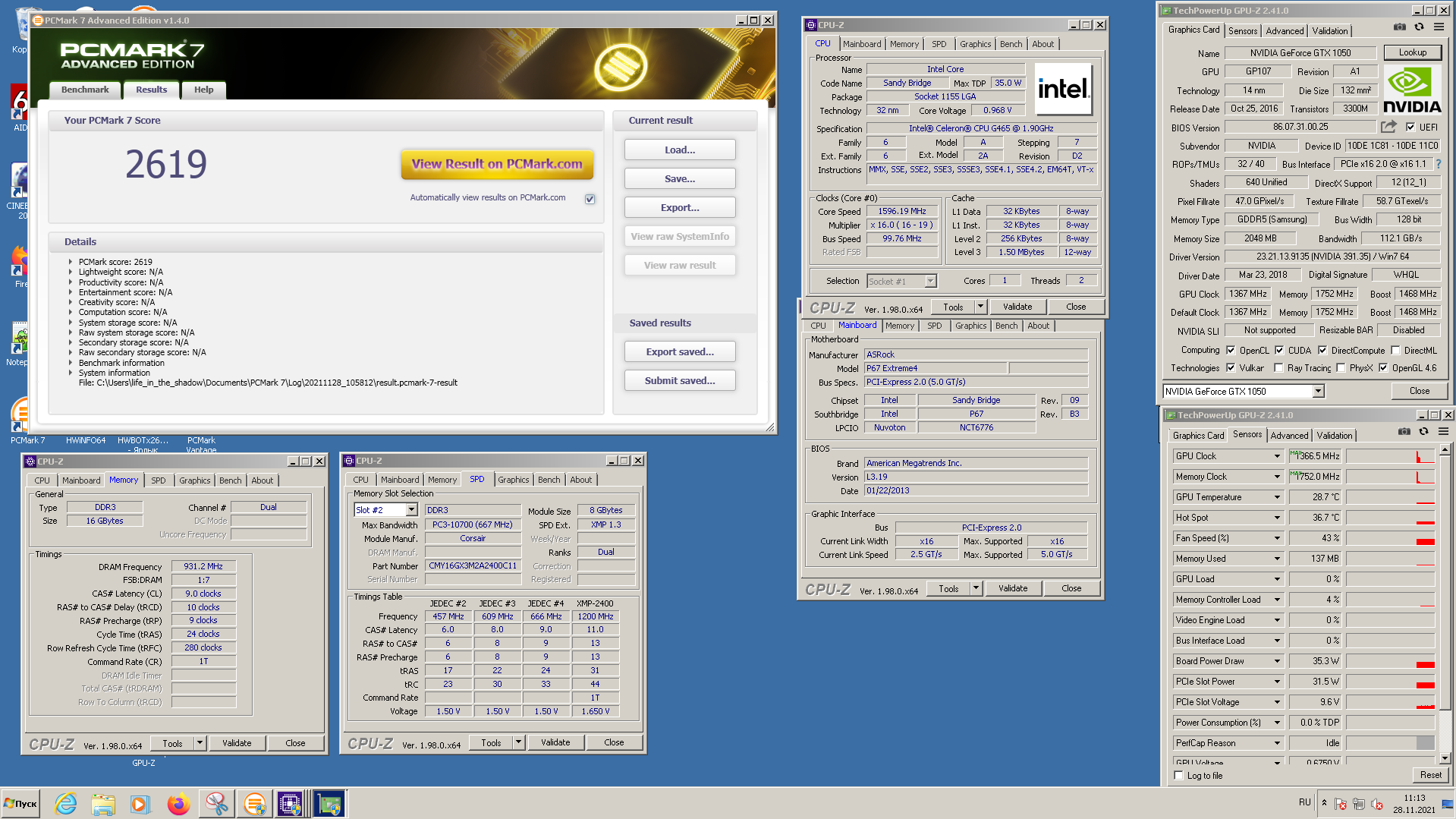1456x819 pixels.
Task: Show hidden tray icons arrow
Action: tap(1324, 803)
